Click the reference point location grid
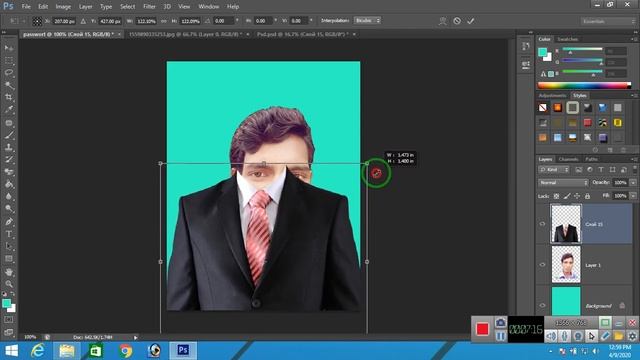The image size is (640, 360). point(37,21)
